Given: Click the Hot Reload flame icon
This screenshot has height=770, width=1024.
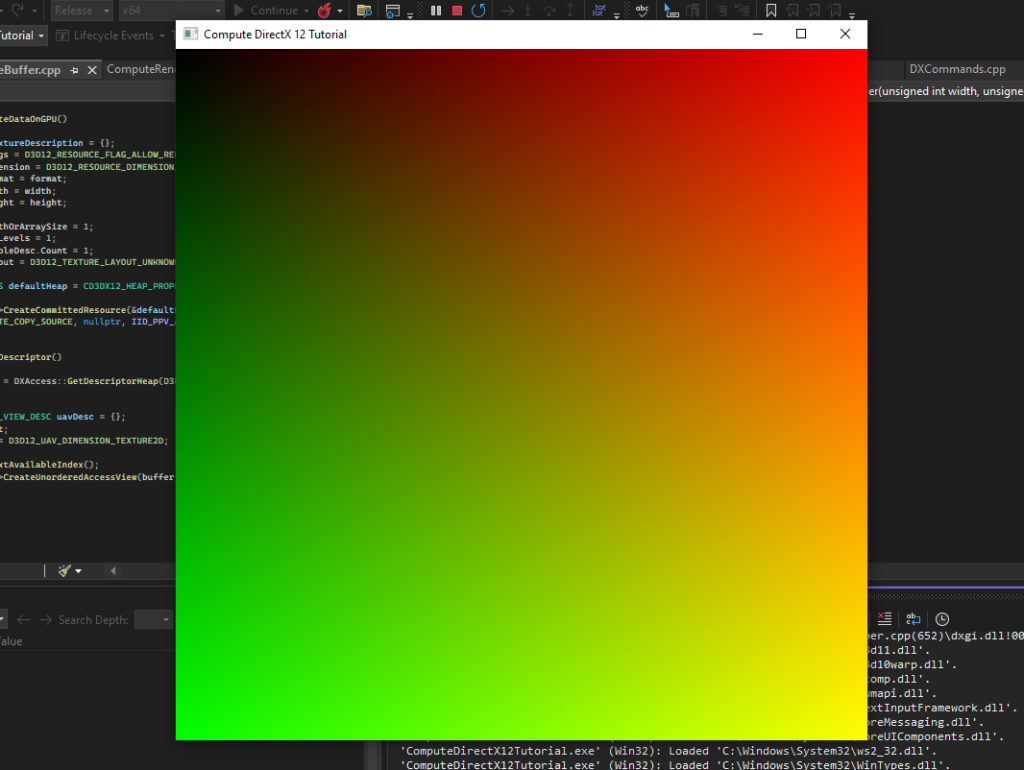Looking at the screenshot, I should point(324,11).
